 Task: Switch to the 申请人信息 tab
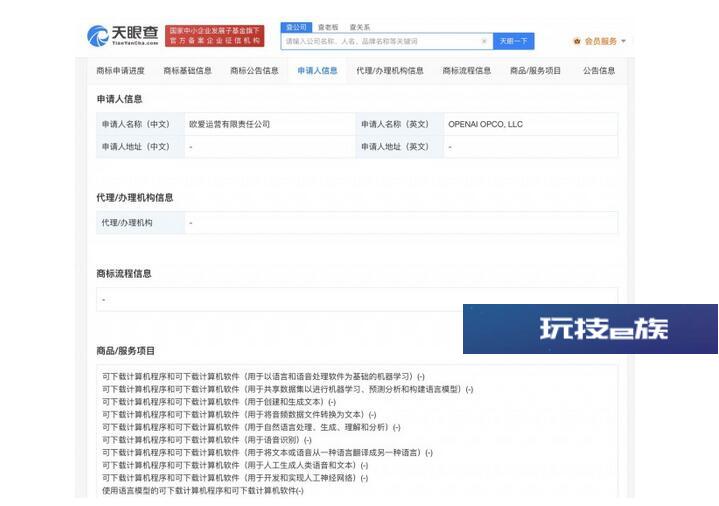point(317,71)
